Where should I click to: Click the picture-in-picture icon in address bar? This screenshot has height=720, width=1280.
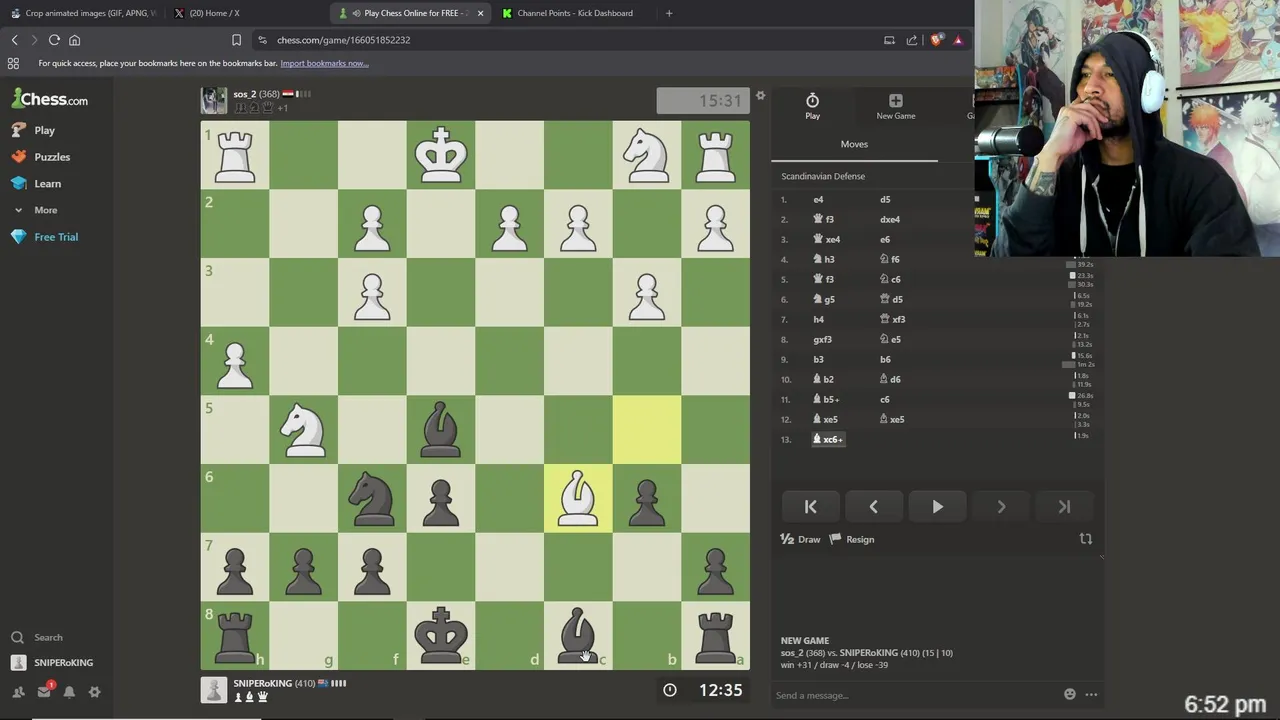point(889,40)
